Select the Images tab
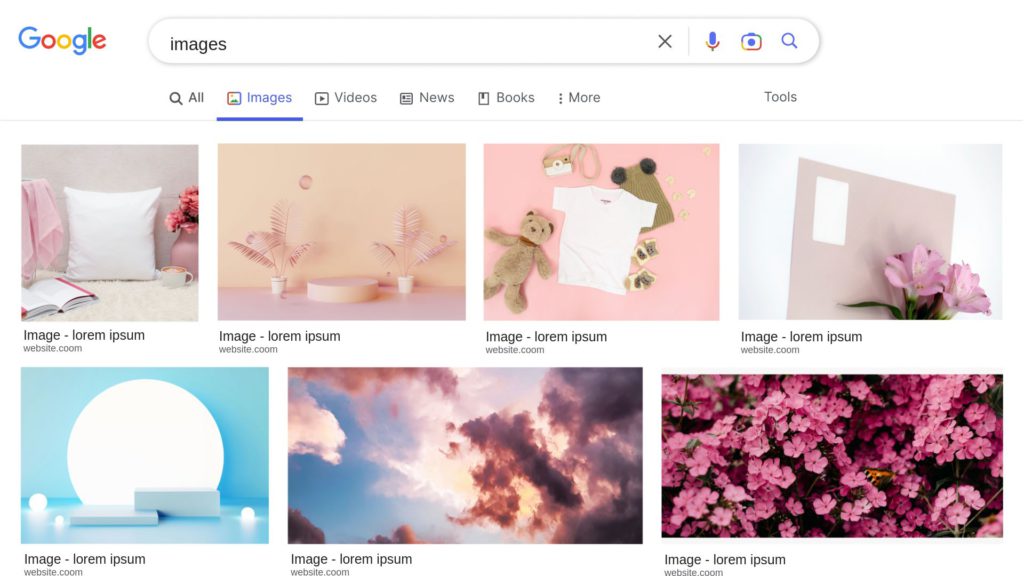This screenshot has height=576, width=1024. coord(260,98)
